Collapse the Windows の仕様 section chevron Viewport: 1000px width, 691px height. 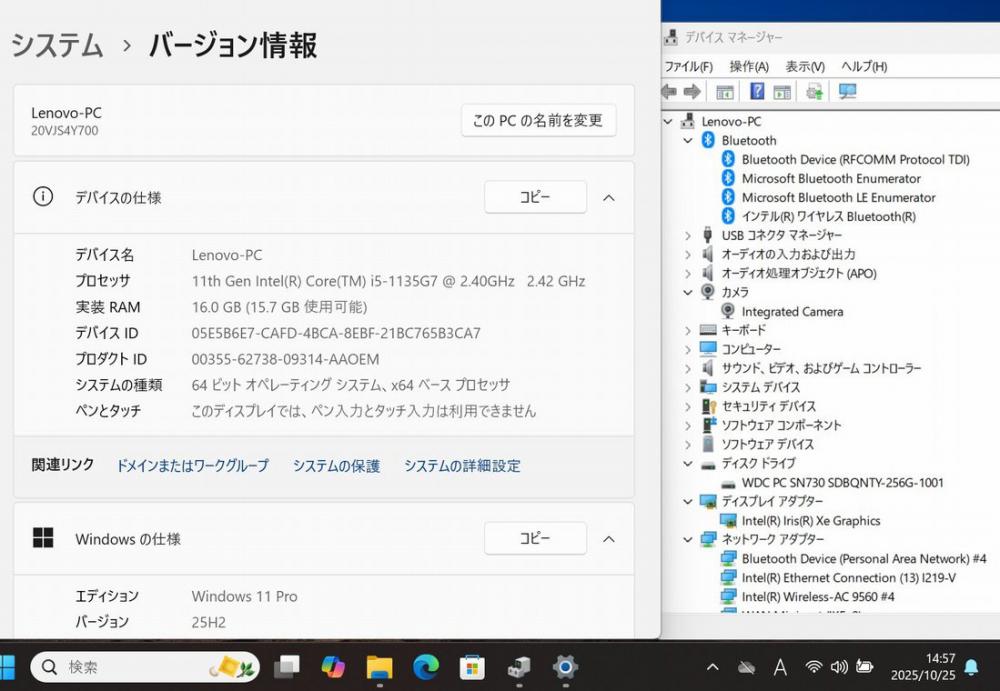[608, 539]
